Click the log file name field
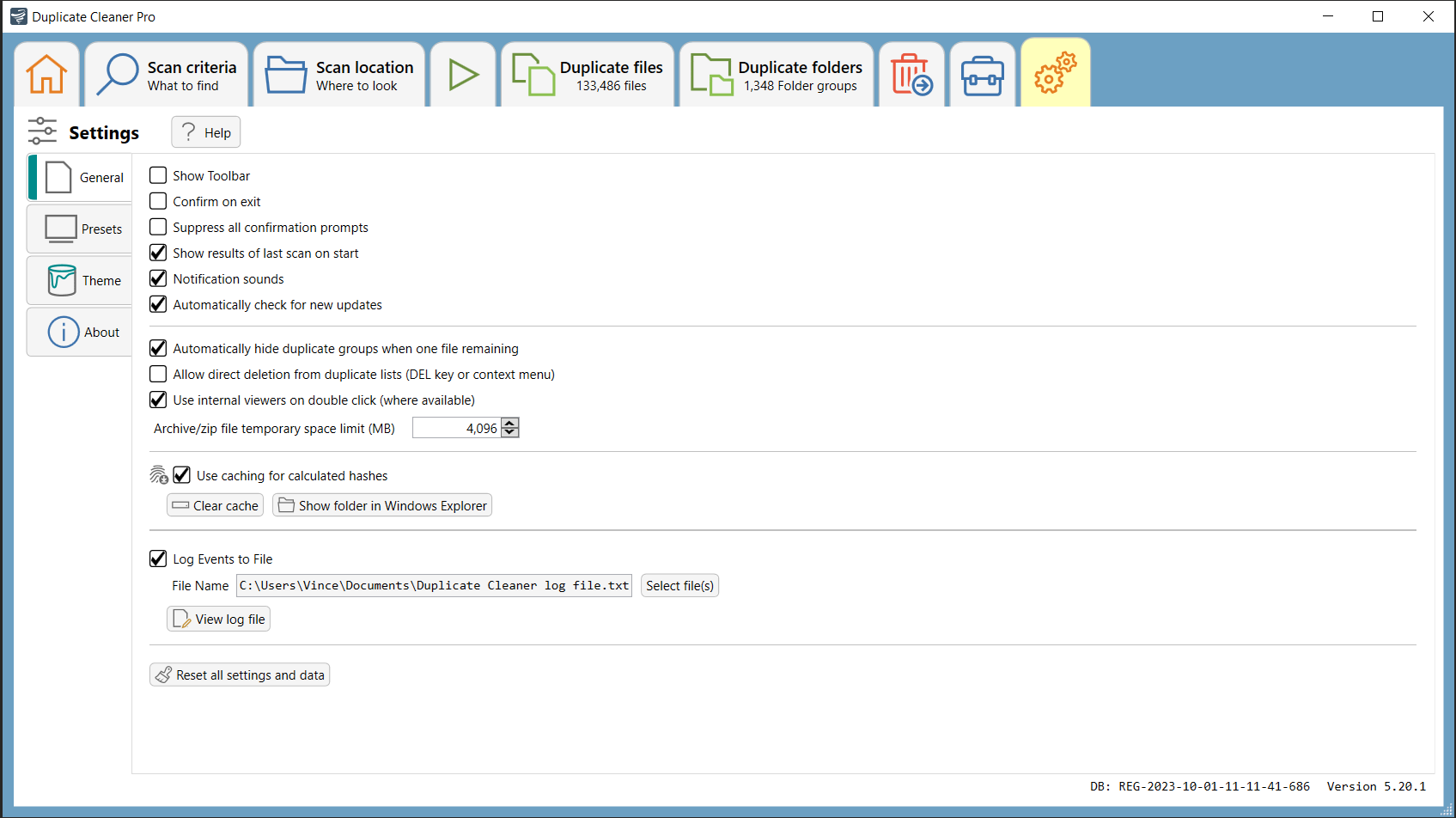This screenshot has width=1456, height=818. tap(434, 585)
